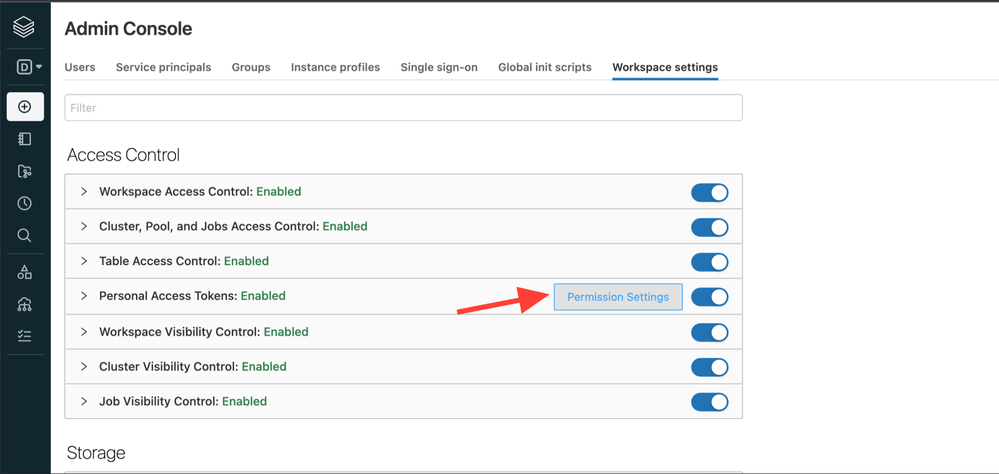Click the Create plus icon in sidebar
Screen dimensions: 999x474
coord(25,107)
